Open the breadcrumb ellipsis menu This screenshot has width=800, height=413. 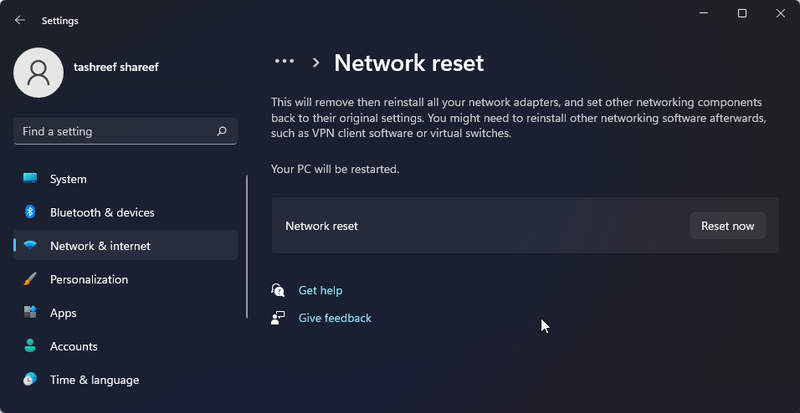284,62
